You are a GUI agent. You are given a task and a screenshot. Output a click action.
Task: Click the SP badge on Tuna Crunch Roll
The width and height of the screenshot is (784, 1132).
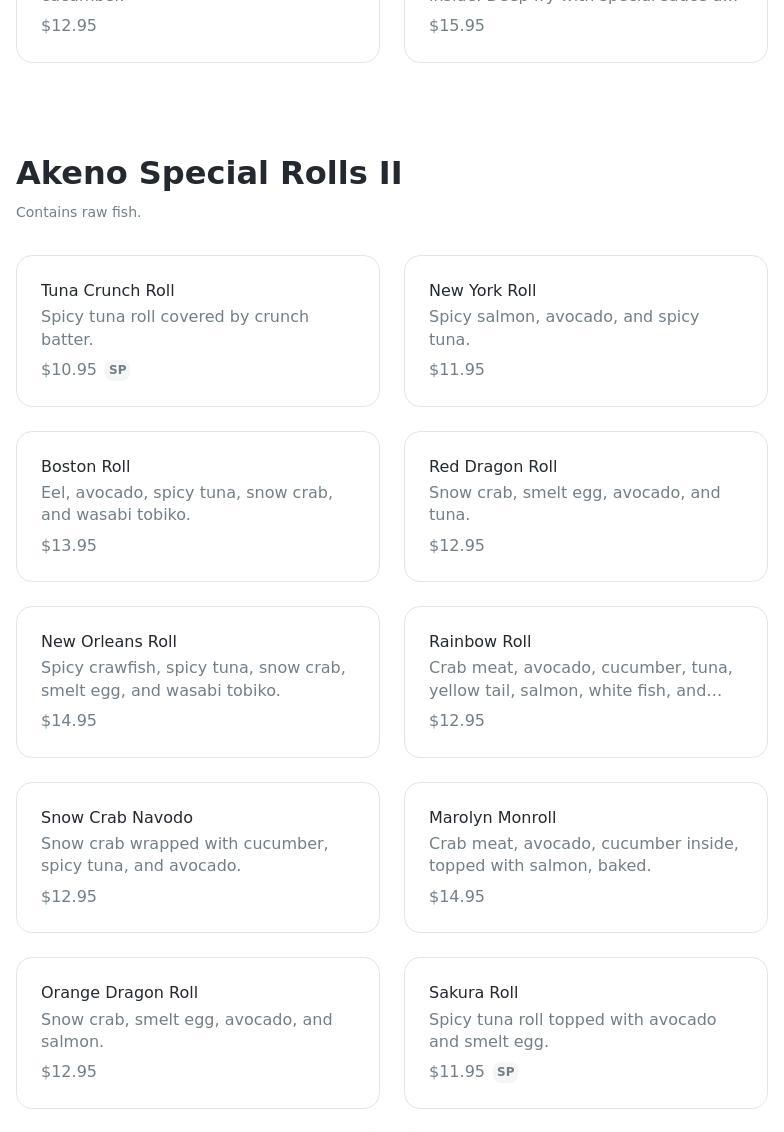click(118, 370)
